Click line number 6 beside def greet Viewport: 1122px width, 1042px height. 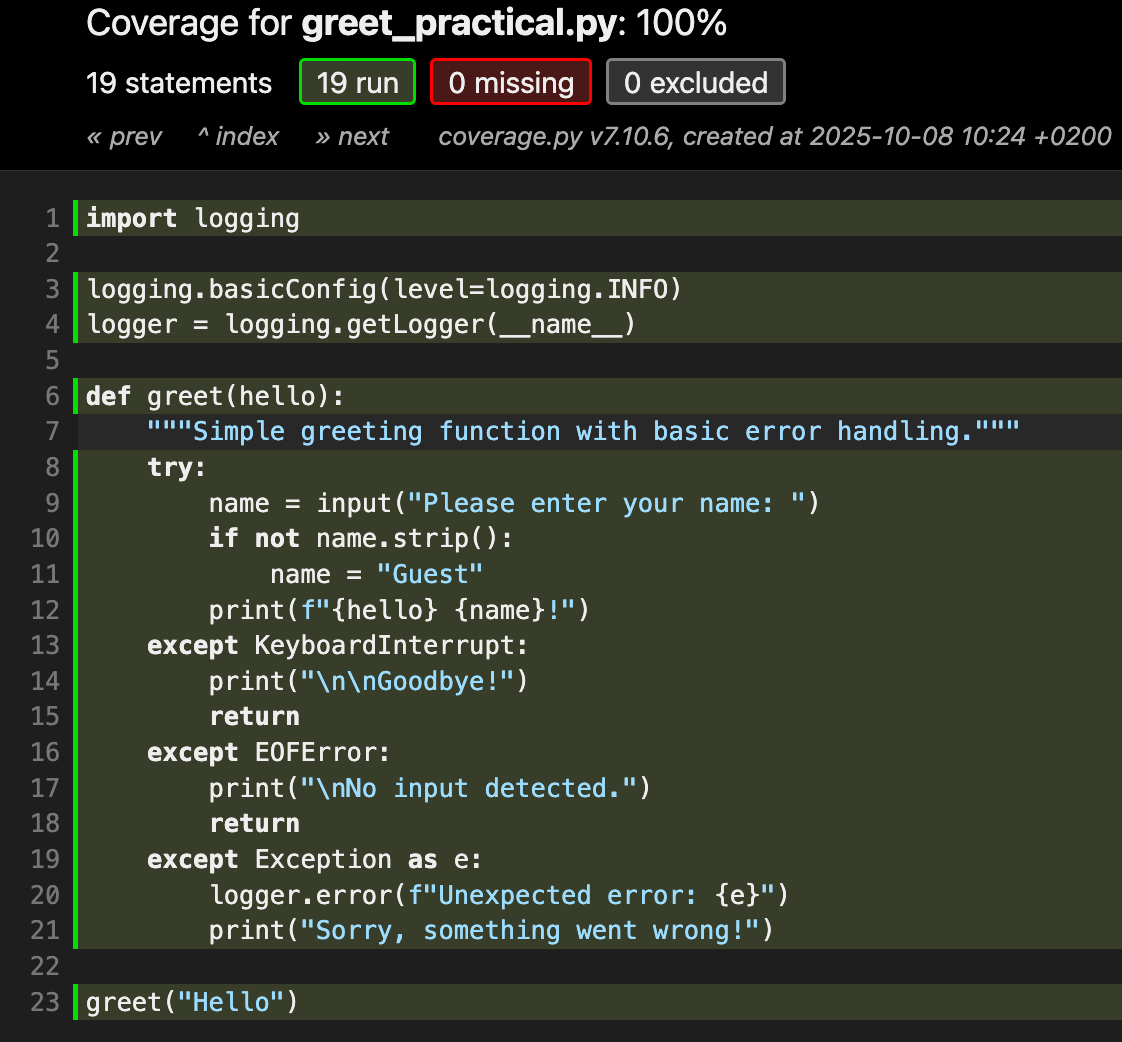tap(52, 396)
